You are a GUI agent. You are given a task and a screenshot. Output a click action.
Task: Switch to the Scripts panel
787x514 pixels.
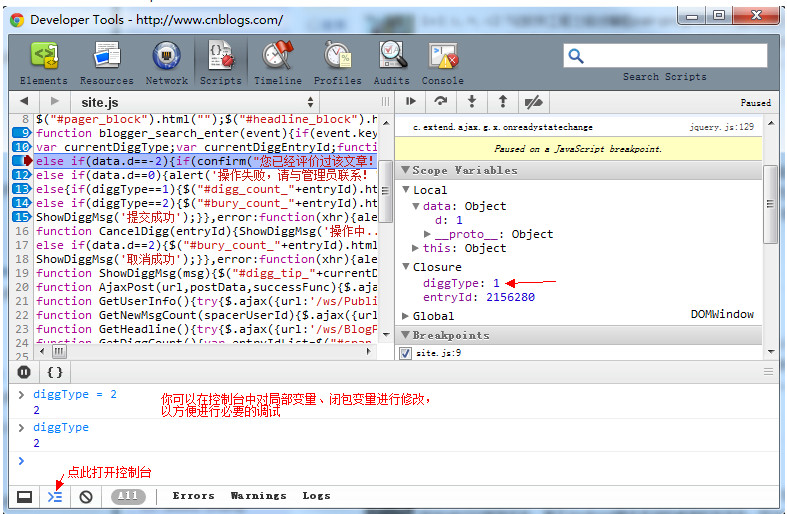221,63
